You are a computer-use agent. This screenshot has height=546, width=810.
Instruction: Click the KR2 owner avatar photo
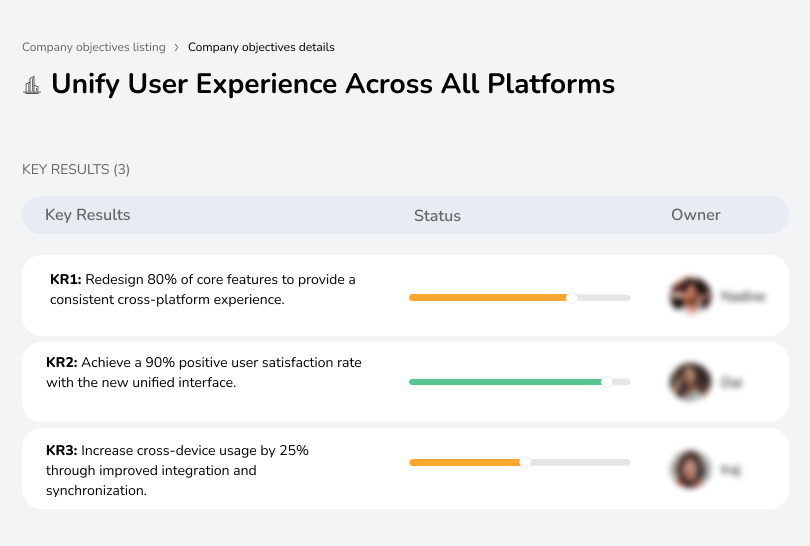[690, 382]
